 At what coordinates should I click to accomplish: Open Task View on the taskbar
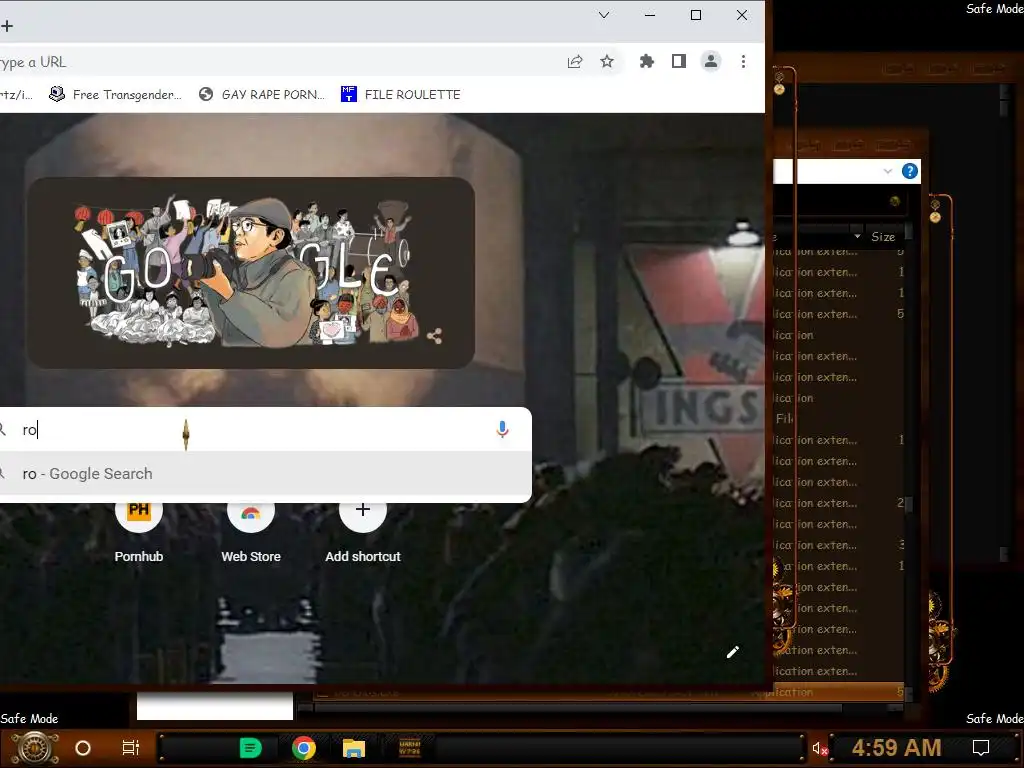[x=131, y=748]
